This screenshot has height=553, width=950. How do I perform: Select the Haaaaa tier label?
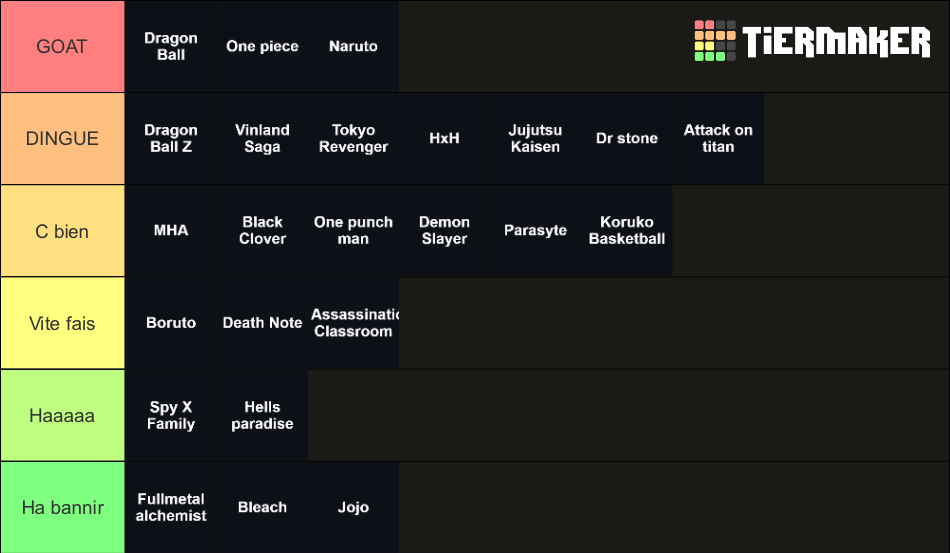[x=62, y=416]
